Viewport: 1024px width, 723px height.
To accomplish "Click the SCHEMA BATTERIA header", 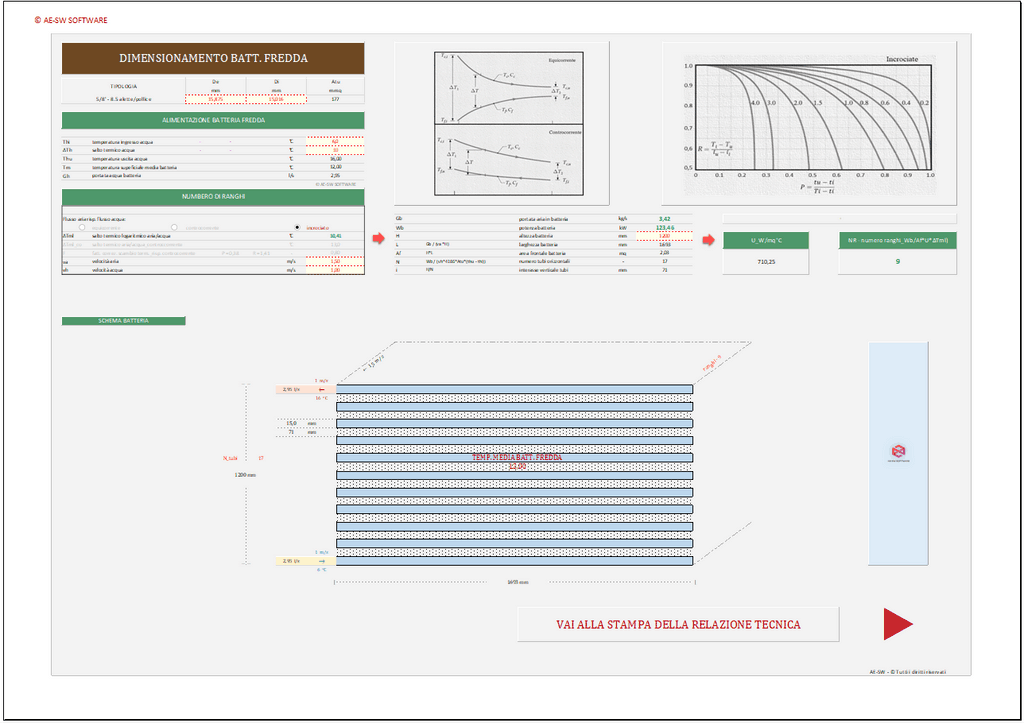I will coord(123,321).
